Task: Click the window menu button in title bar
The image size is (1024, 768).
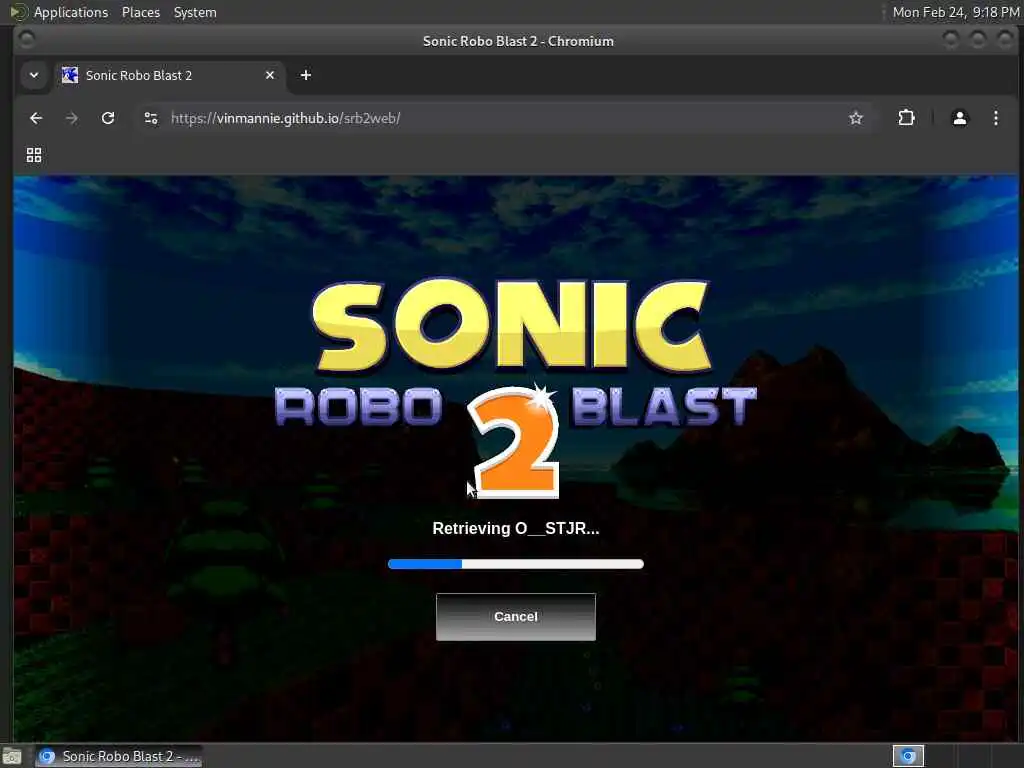Action: 27,40
